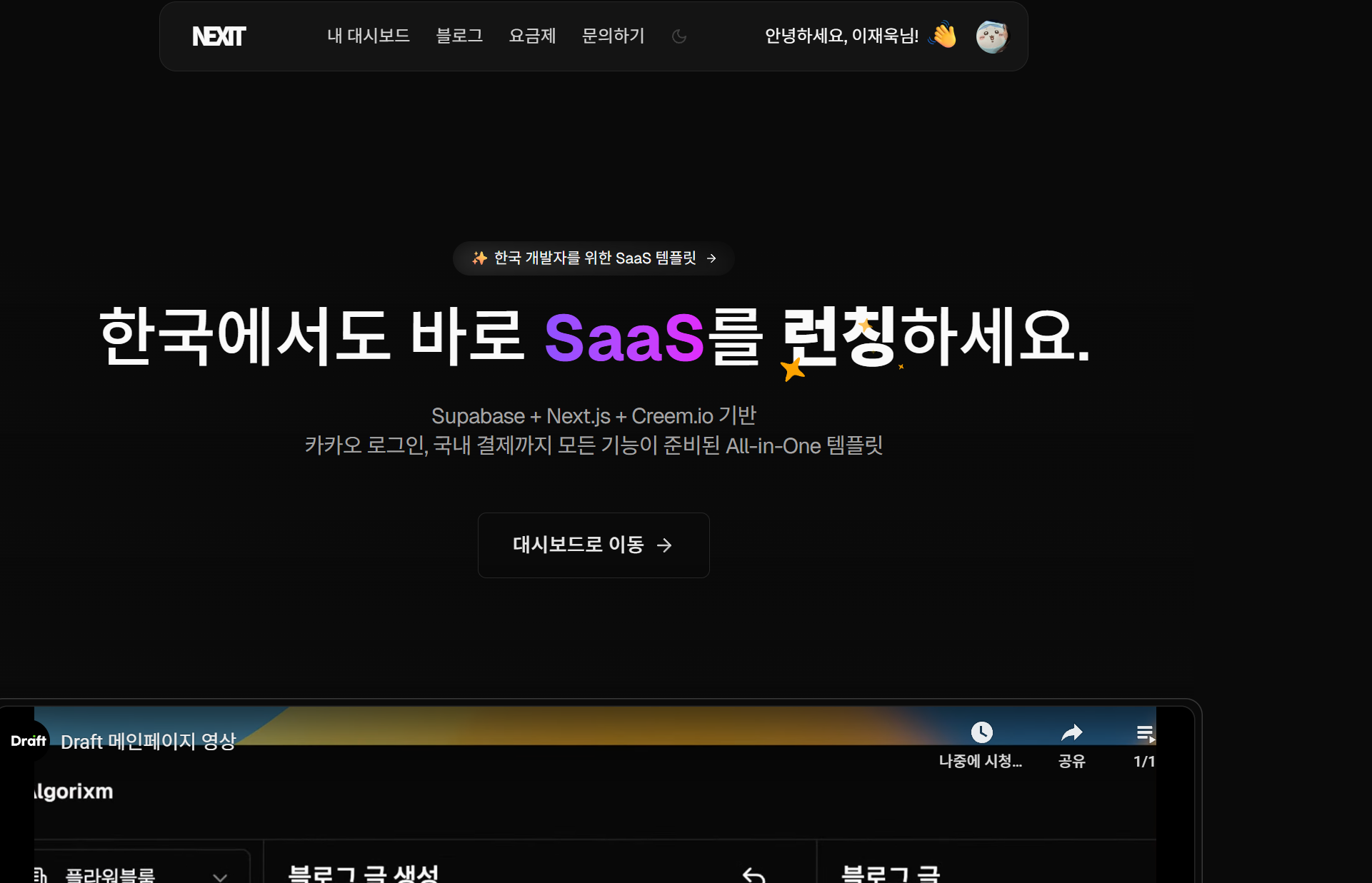Click 문의하기 in the navbar
This screenshot has width=1372, height=883.
point(613,36)
